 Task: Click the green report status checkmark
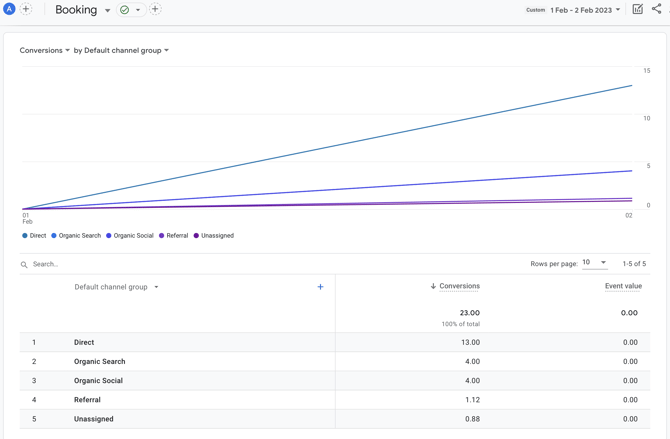click(125, 10)
